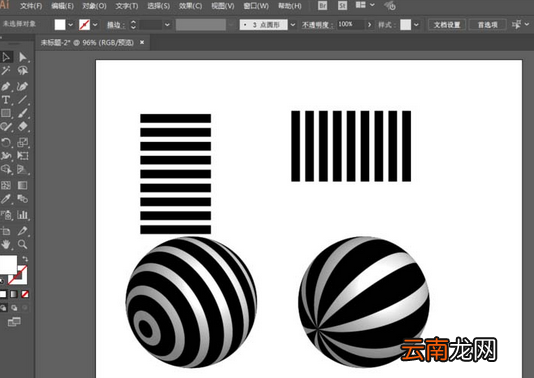Open brush definition '3 点圆形' dropdown
534x378 pixels.
pos(293,25)
